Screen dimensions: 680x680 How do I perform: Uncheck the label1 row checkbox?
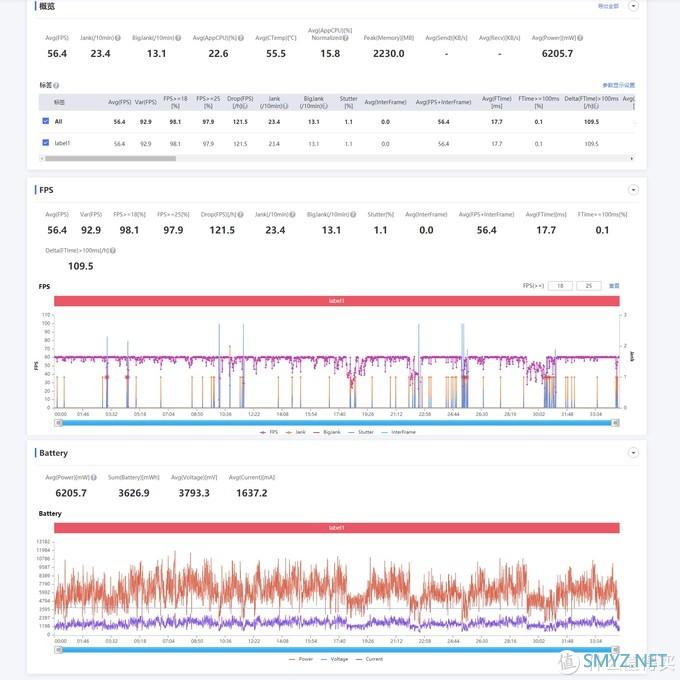(x=46, y=142)
